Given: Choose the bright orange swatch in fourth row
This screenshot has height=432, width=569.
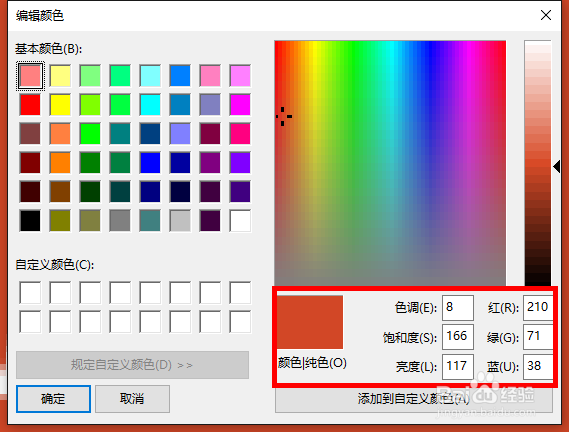Looking at the screenshot, I should tap(60, 163).
